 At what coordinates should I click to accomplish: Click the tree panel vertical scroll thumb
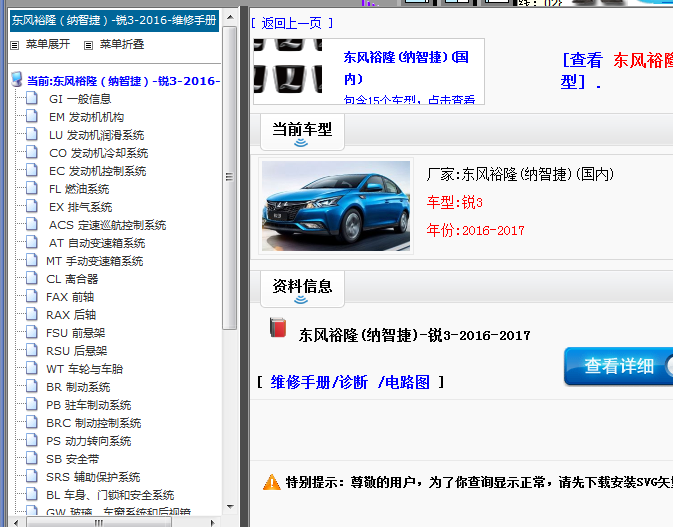coord(230,178)
